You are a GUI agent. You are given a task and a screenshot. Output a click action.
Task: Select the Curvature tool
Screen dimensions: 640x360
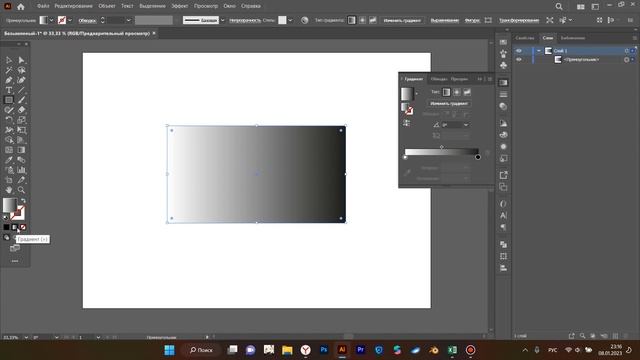[22, 80]
